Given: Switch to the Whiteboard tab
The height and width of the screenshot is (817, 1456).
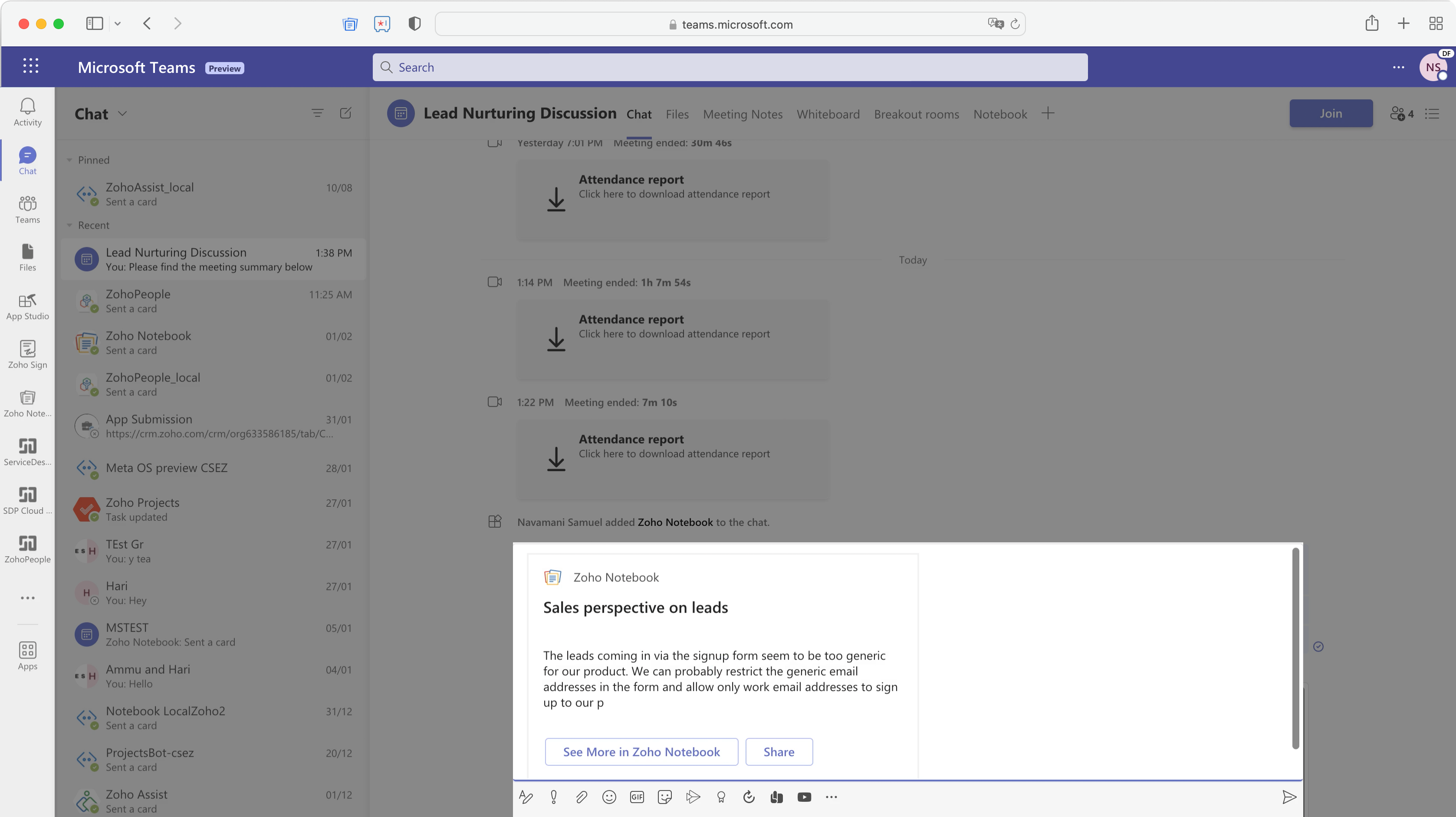Looking at the screenshot, I should (x=828, y=114).
